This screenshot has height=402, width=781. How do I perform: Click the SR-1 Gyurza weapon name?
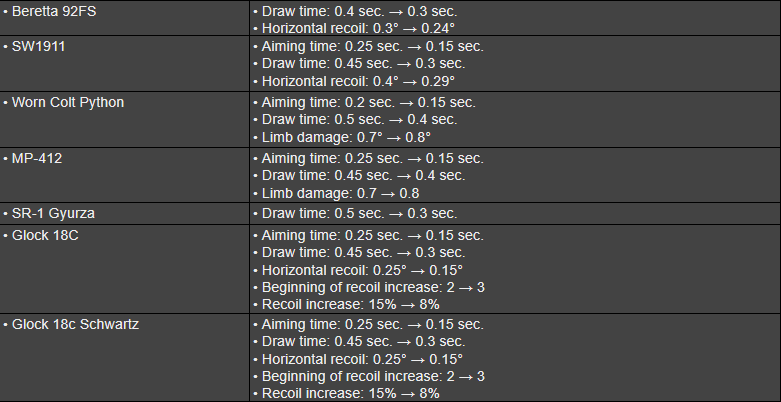click(x=53, y=214)
